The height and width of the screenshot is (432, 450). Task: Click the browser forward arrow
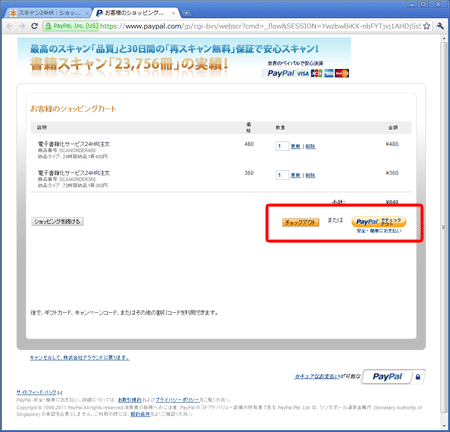click(x=22, y=26)
